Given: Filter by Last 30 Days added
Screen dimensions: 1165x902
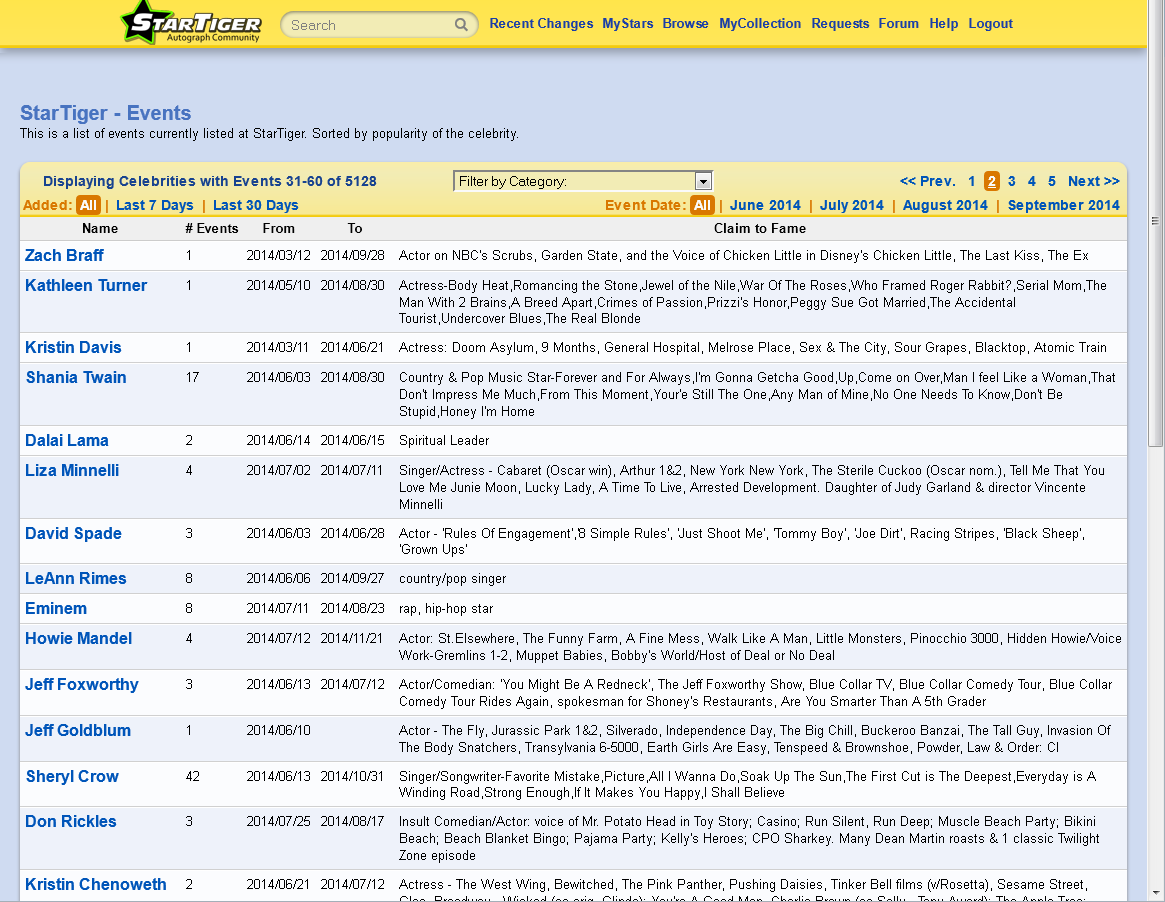Looking at the screenshot, I should click(x=256, y=205).
